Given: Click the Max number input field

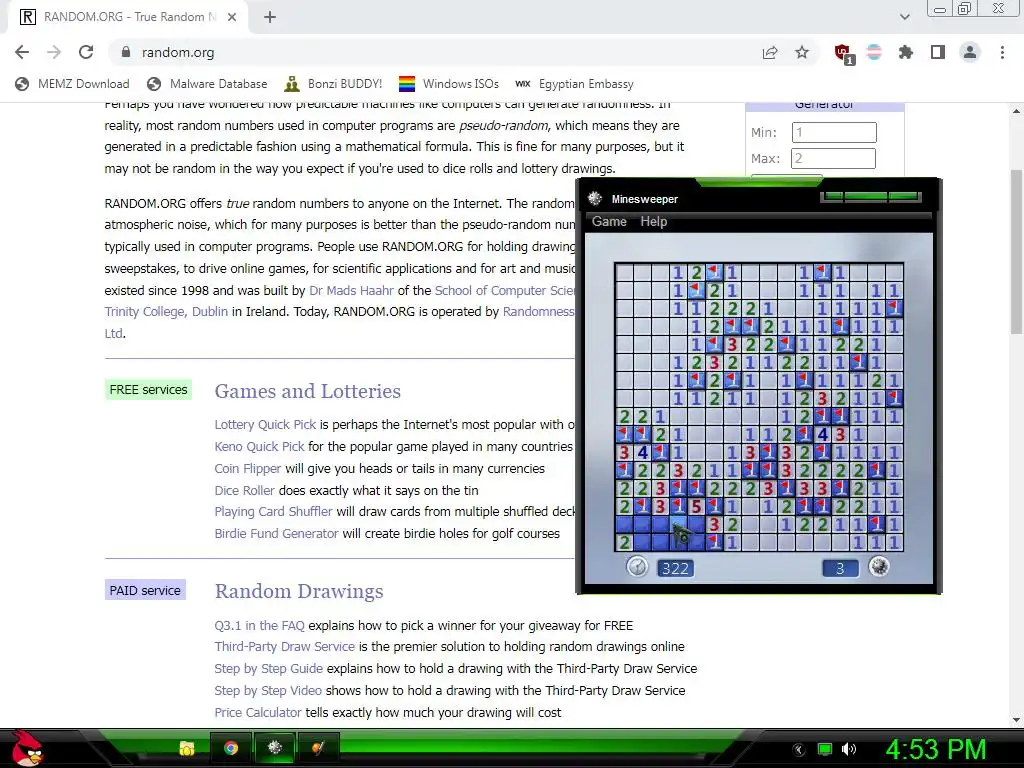Looking at the screenshot, I should tap(833, 159).
